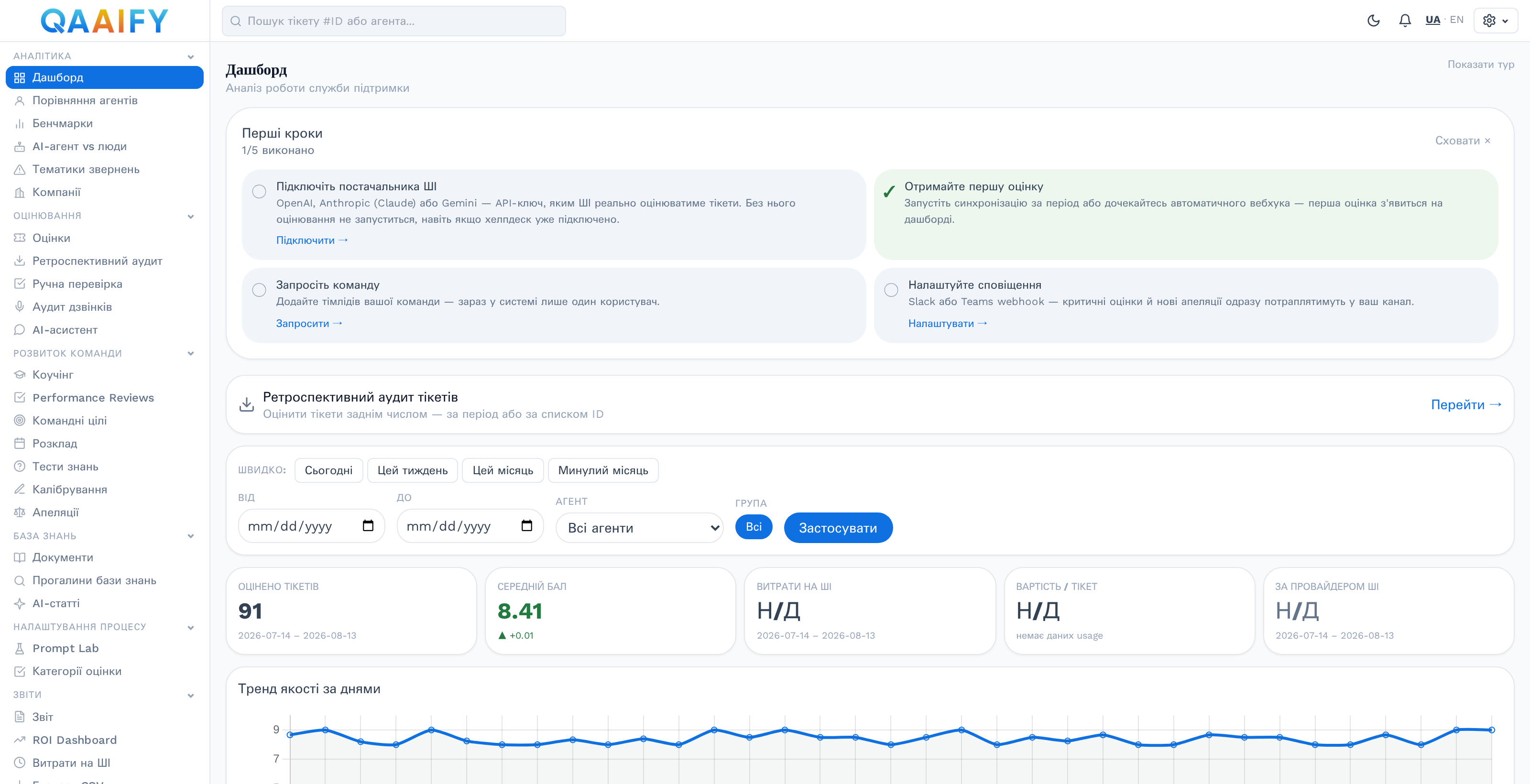Click the Калібрування pencil icon

(20, 490)
